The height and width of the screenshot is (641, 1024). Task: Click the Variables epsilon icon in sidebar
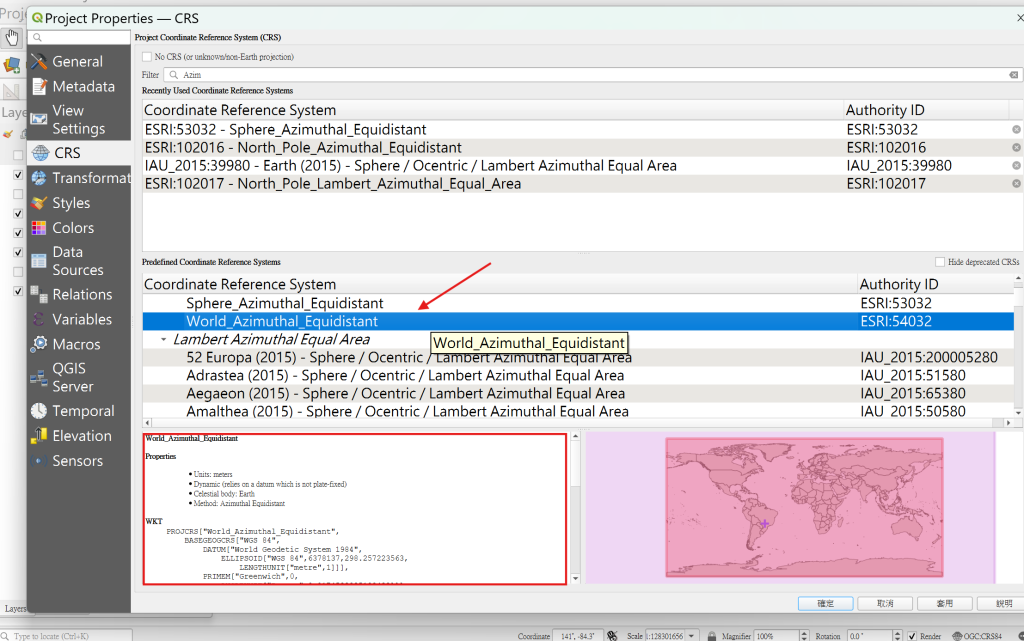(x=39, y=319)
